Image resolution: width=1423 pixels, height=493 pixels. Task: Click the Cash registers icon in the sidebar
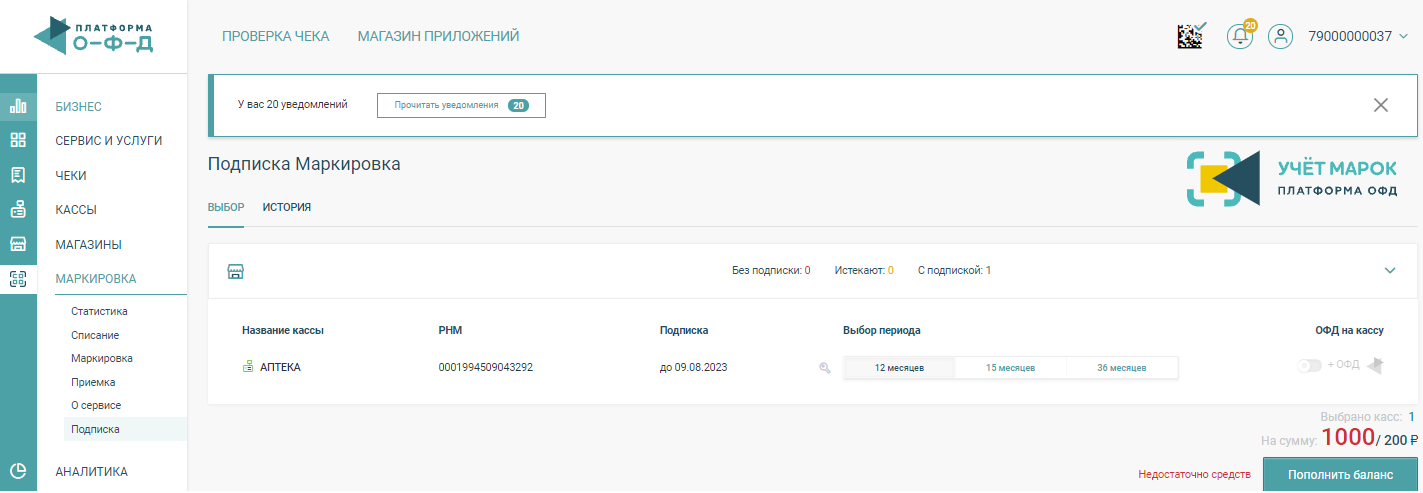pos(18,210)
